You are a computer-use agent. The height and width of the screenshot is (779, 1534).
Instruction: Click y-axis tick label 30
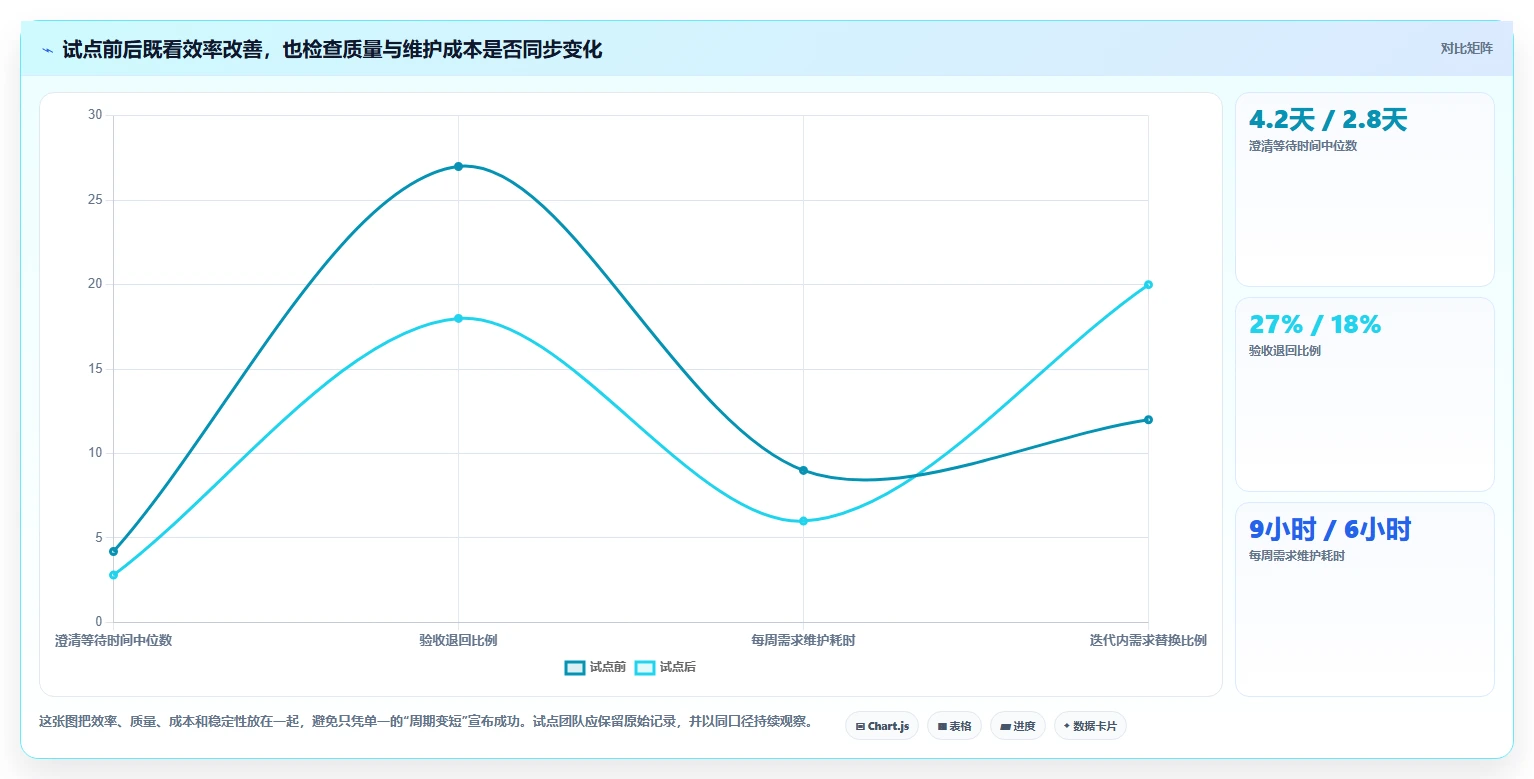coord(96,115)
